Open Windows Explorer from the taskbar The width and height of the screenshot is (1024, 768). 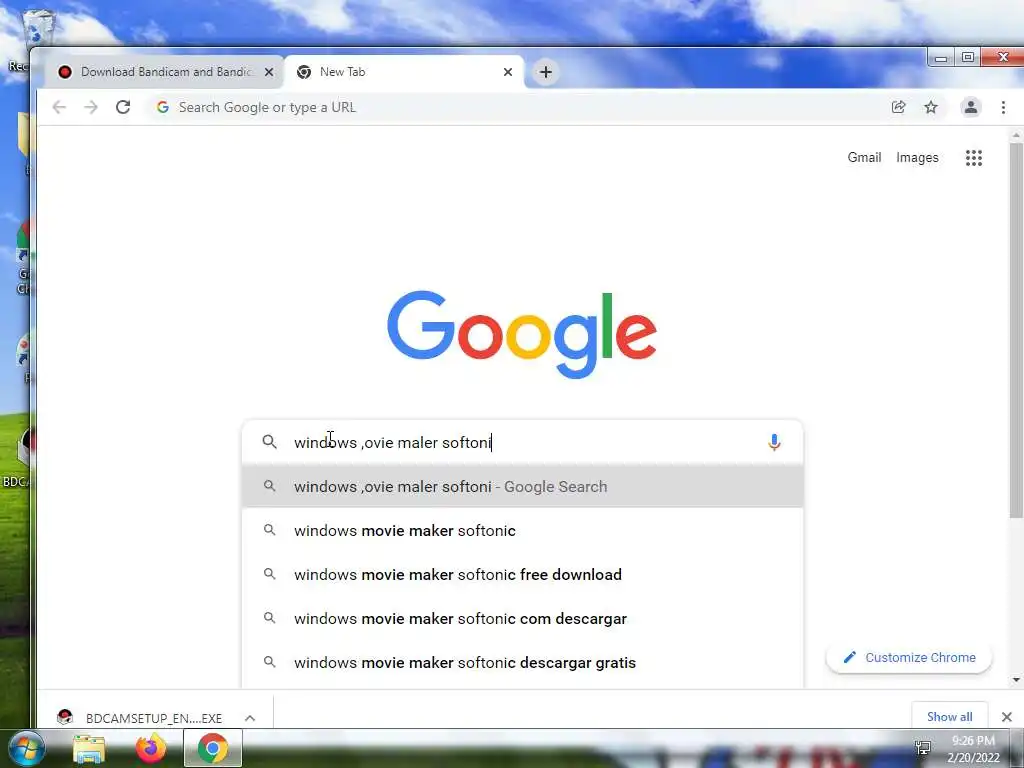(89, 748)
